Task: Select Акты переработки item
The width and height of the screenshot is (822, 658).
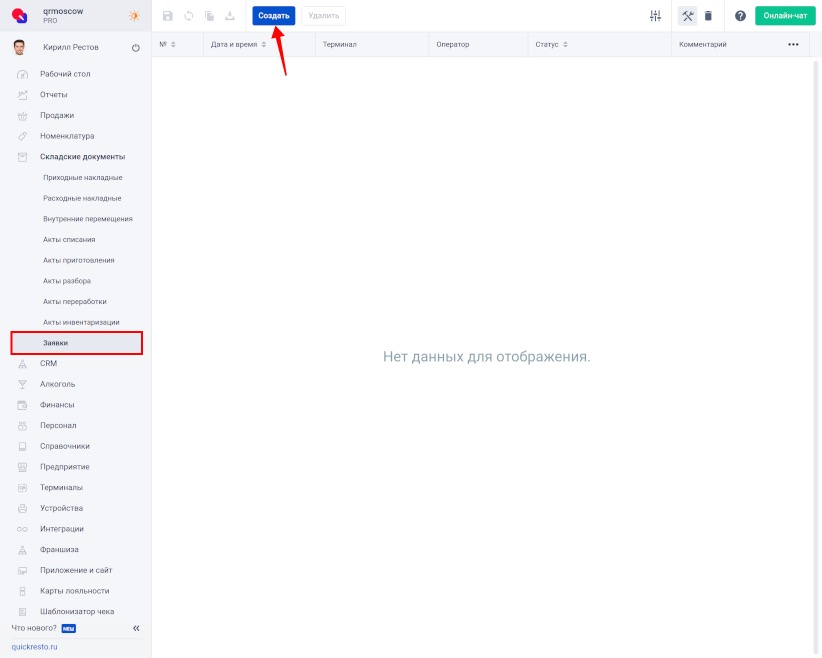Action: point(75,301)
